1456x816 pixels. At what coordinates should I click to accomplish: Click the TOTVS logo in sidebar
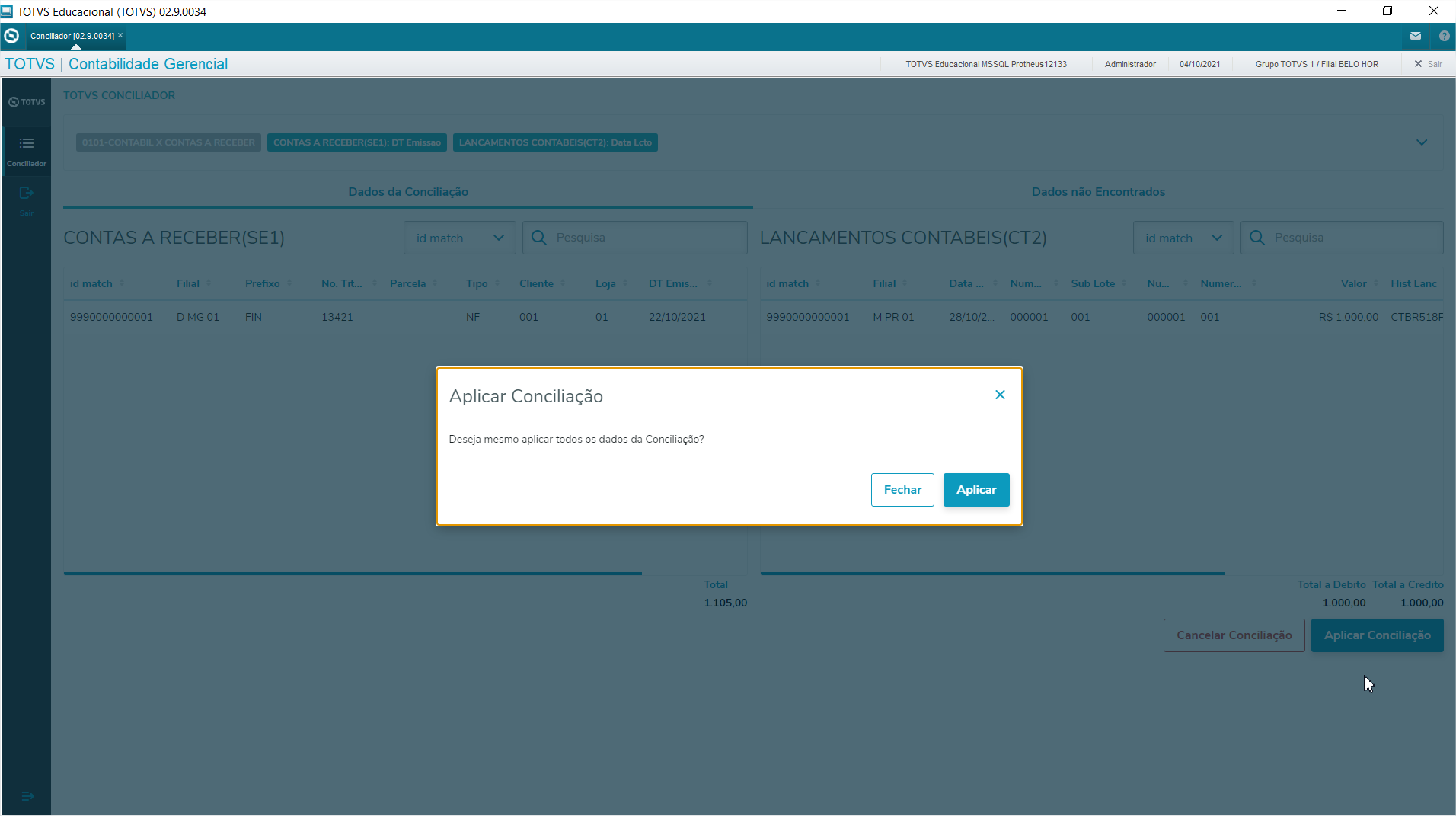27,102
